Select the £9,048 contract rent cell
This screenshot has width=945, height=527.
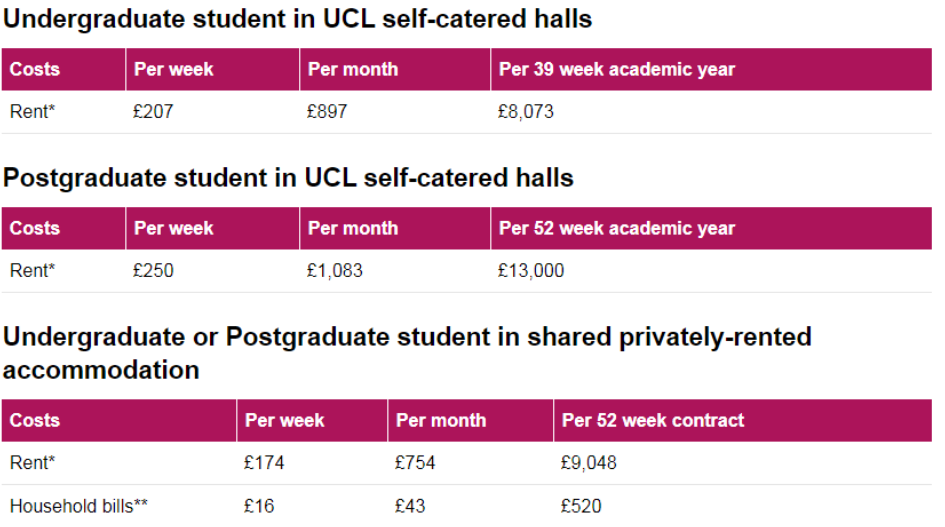pos(589,463)
